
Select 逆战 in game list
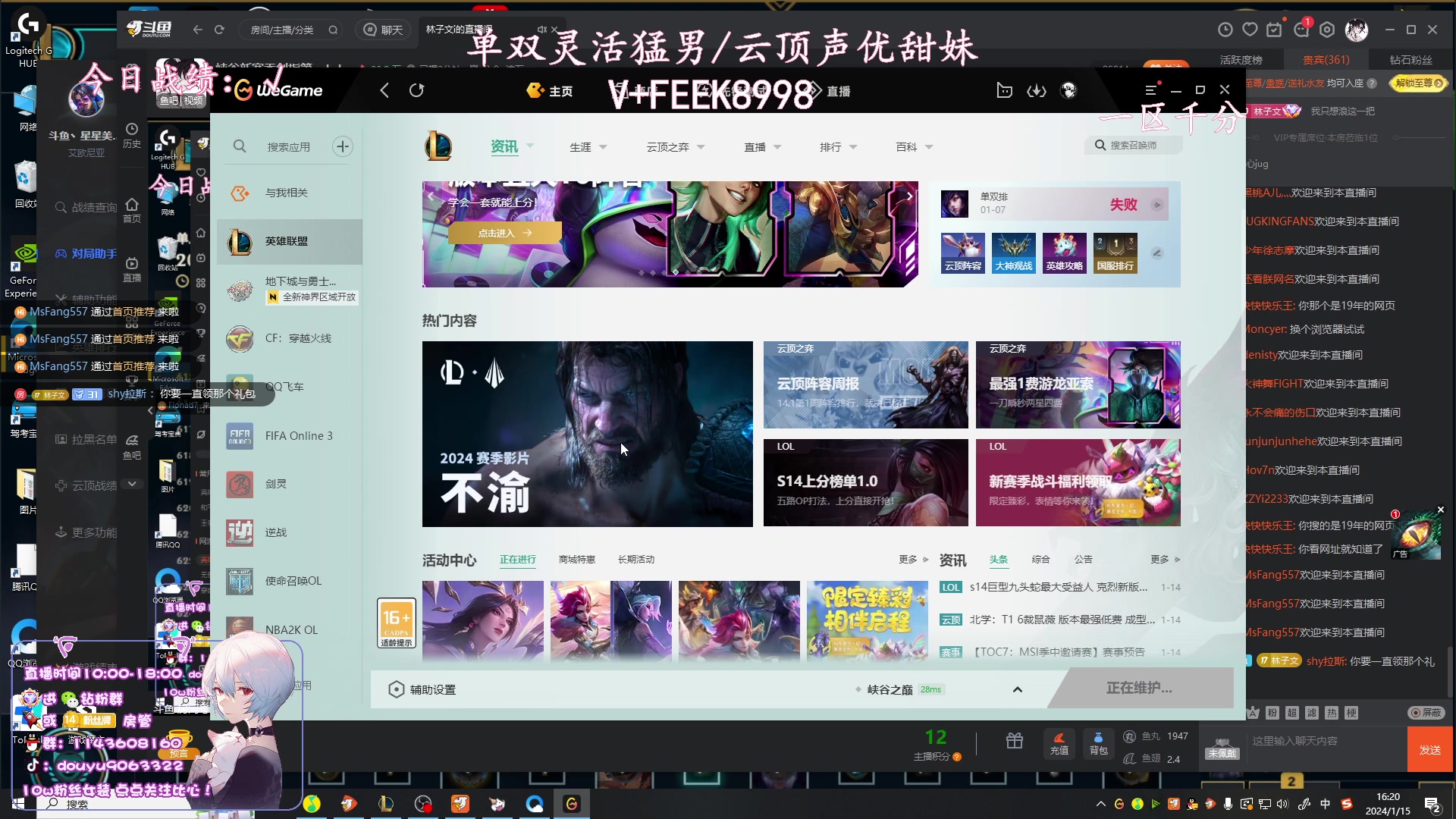coord(289,532)
